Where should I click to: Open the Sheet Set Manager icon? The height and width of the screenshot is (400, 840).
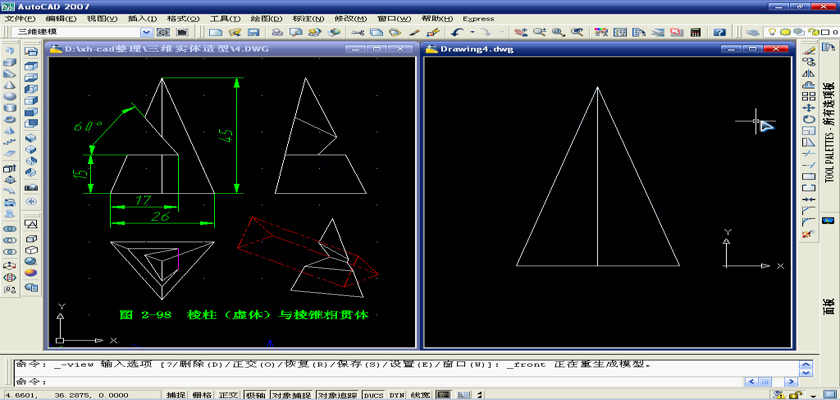(x=657, y=32)
